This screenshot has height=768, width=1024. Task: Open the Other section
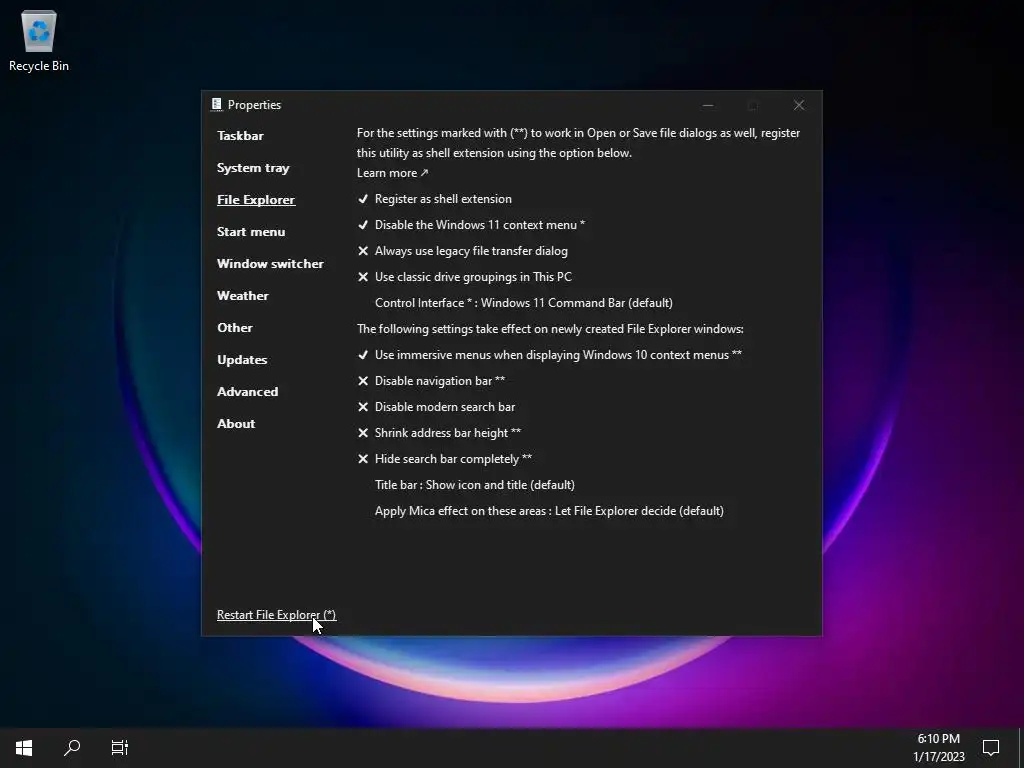(x=235, y=328)
